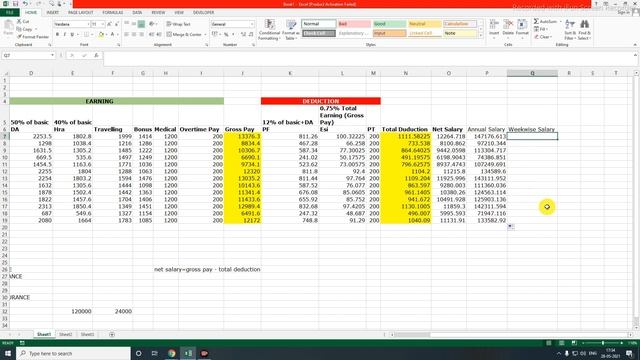
Task: Expand the cell styles gallery
Action: 480,36
